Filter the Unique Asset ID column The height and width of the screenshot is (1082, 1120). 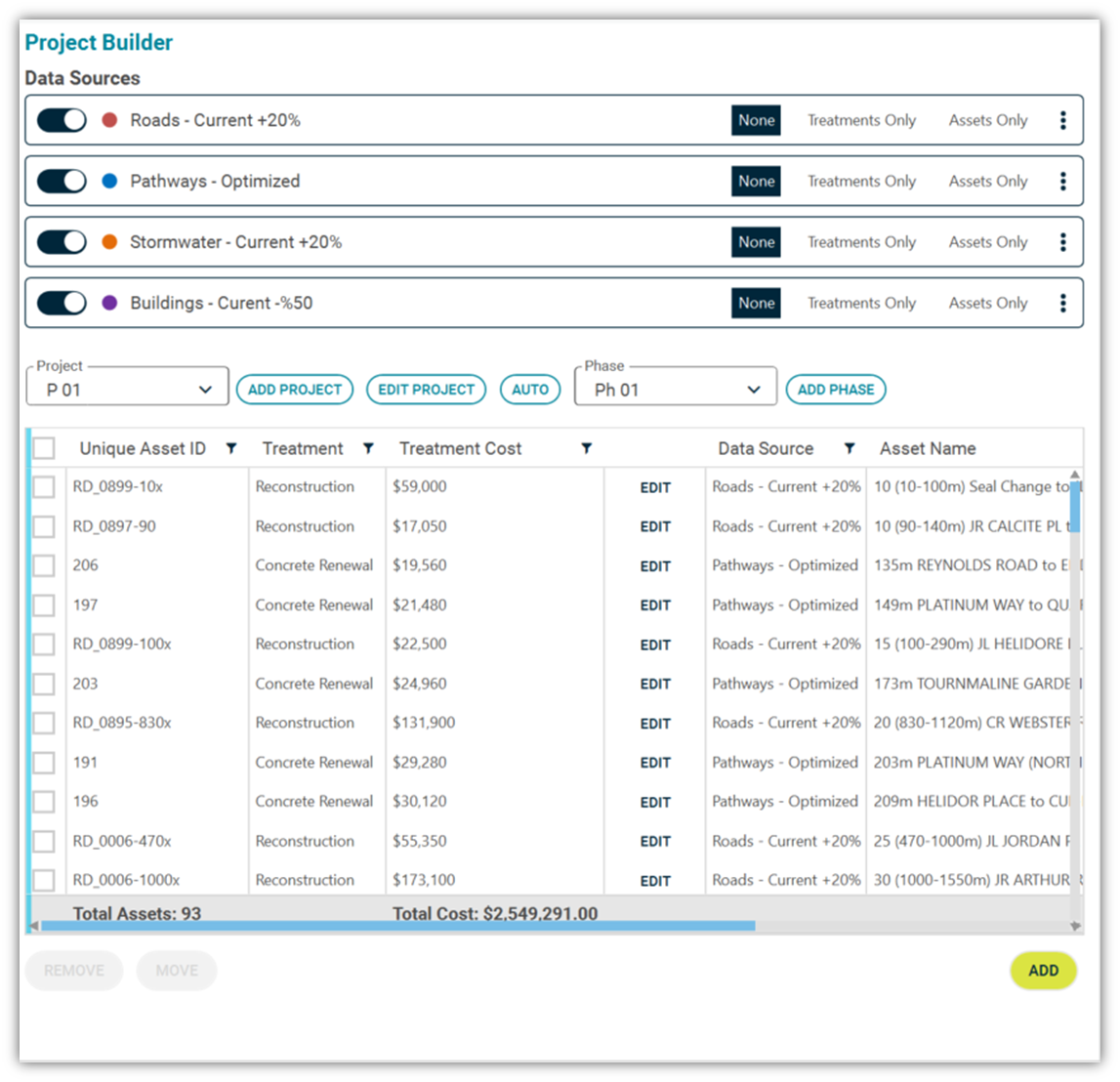(231, 448)
